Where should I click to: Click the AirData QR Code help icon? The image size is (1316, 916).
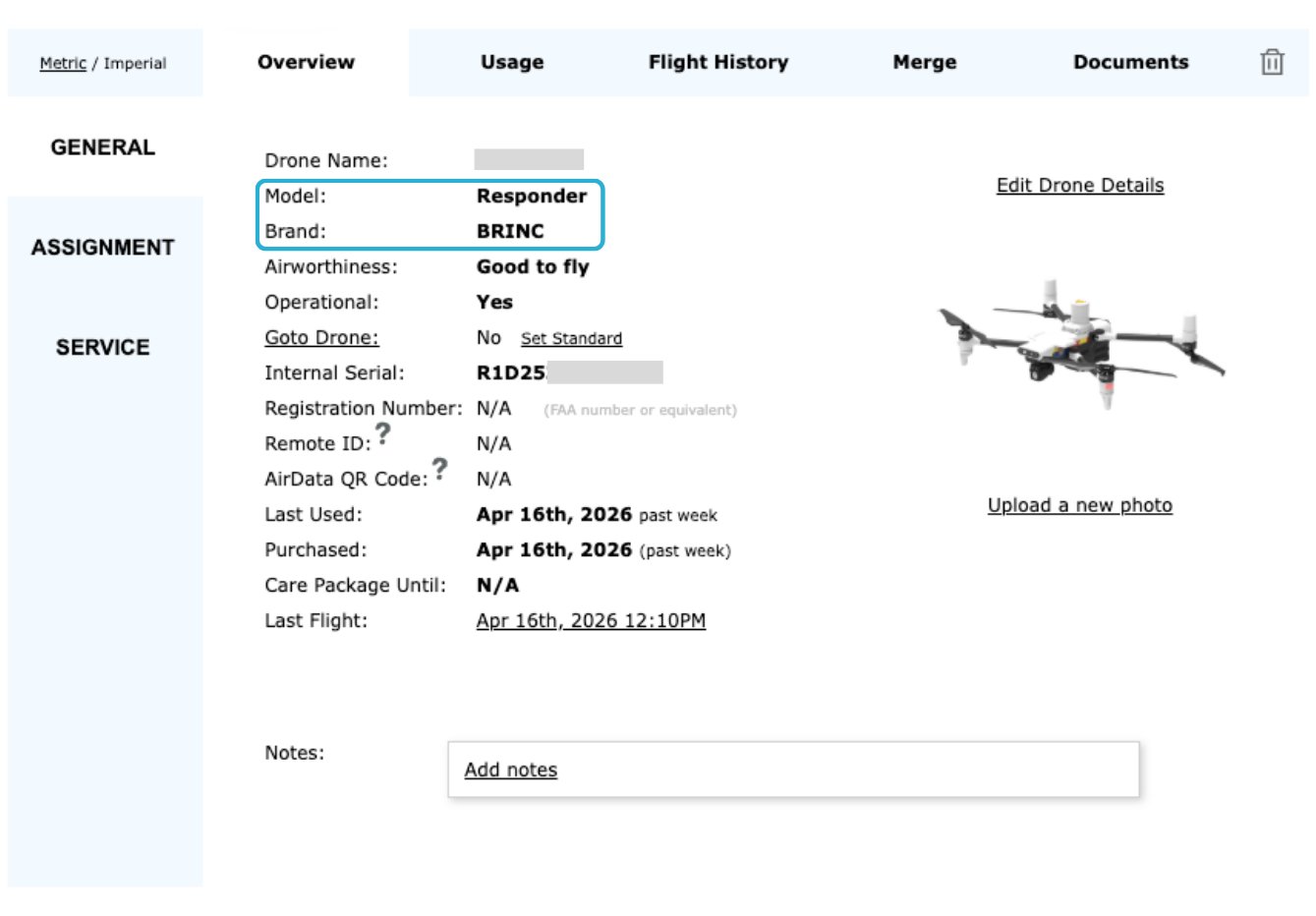coord(439,468)
